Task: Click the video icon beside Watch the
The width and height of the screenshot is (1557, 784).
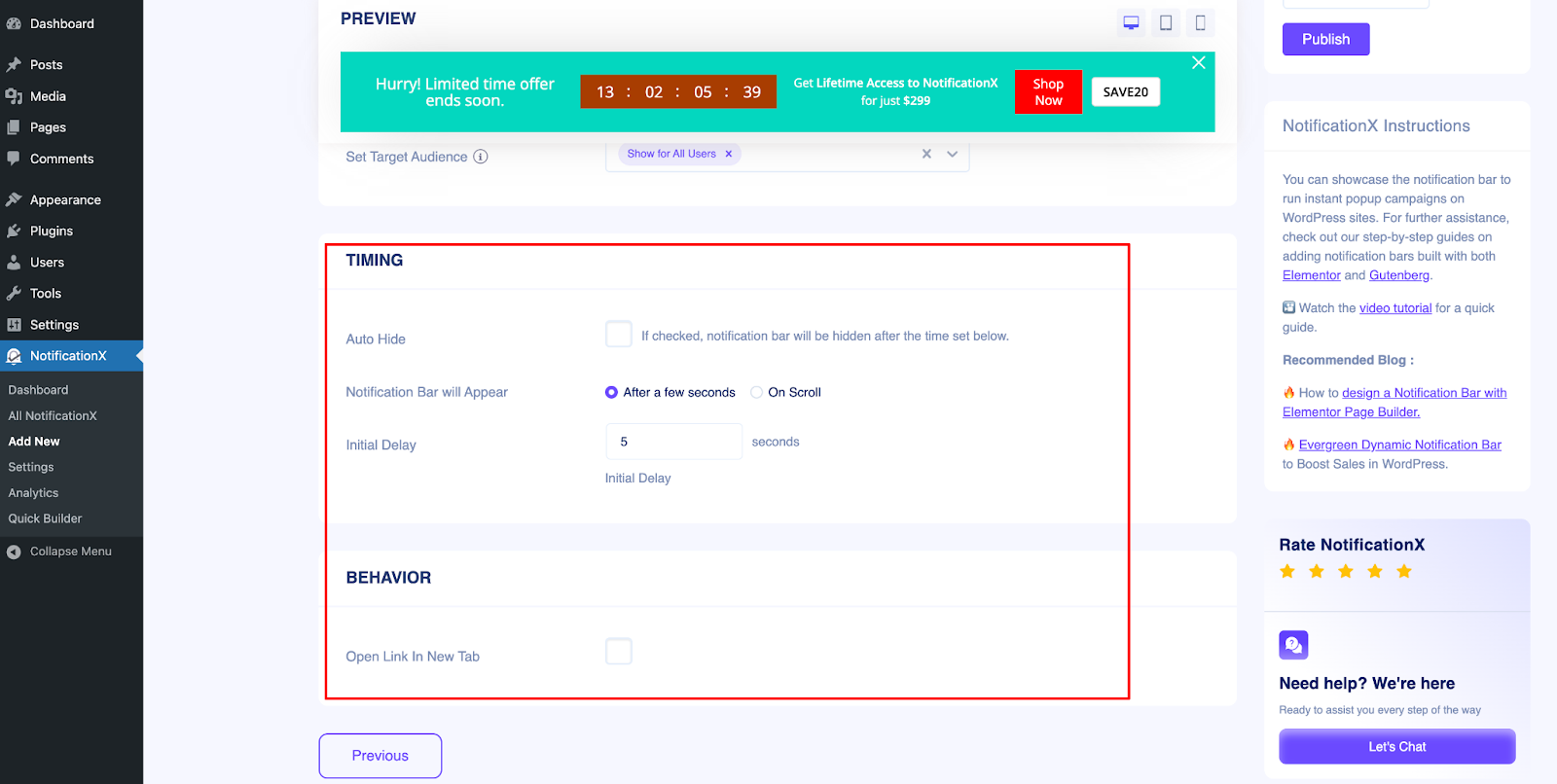Action: [x=1288, y=307]
